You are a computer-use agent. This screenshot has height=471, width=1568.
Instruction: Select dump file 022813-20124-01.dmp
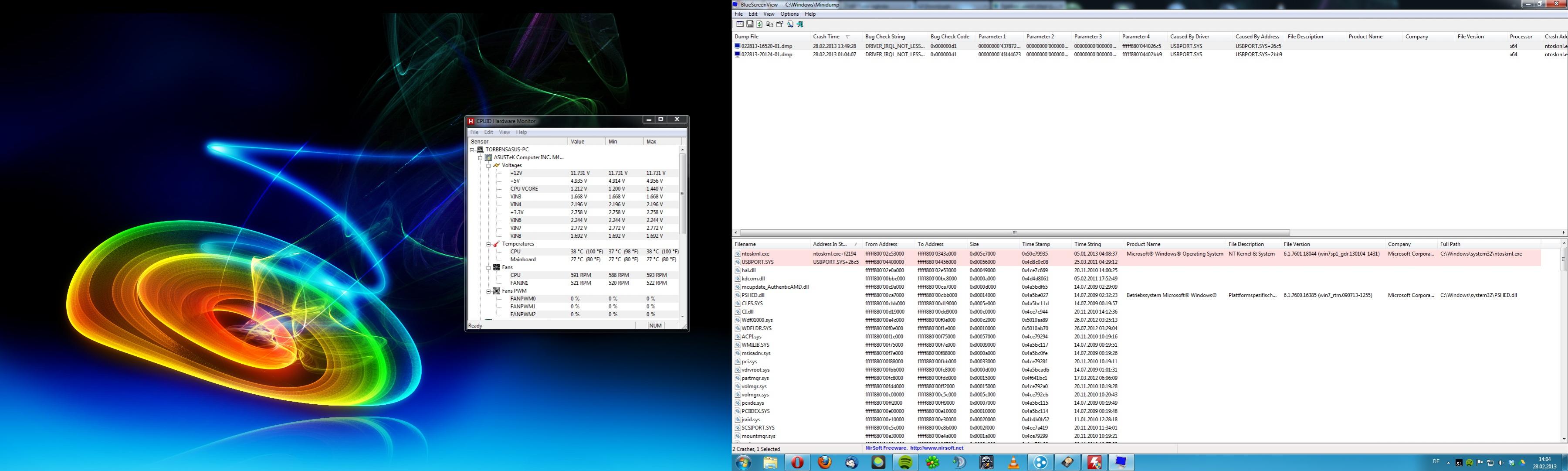tap(766, 54)
